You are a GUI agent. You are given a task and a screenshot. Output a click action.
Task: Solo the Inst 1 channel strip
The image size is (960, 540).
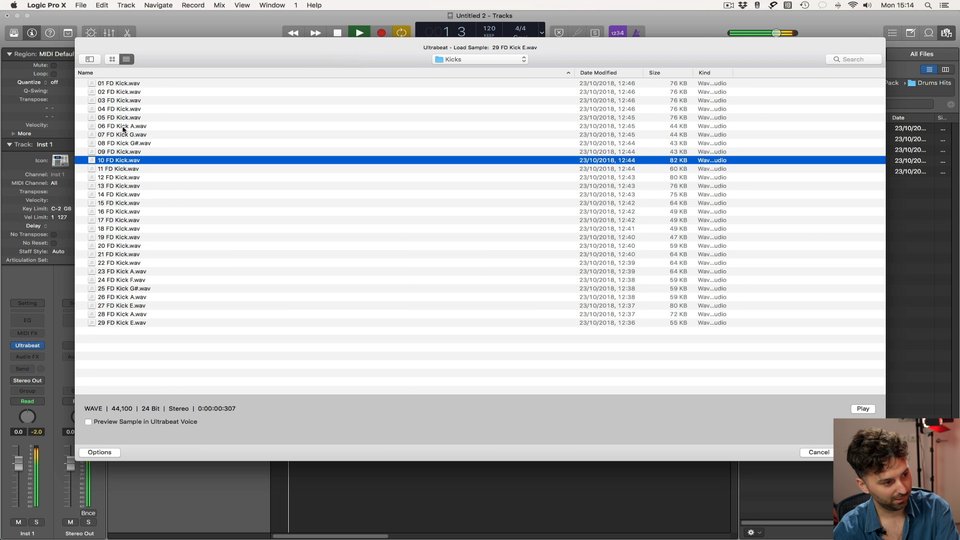36,522
